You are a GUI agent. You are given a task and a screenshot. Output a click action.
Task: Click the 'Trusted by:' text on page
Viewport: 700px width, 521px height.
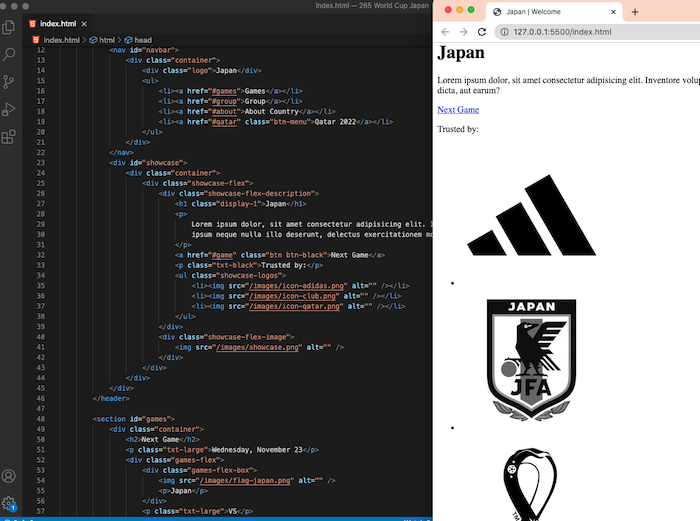458,129
